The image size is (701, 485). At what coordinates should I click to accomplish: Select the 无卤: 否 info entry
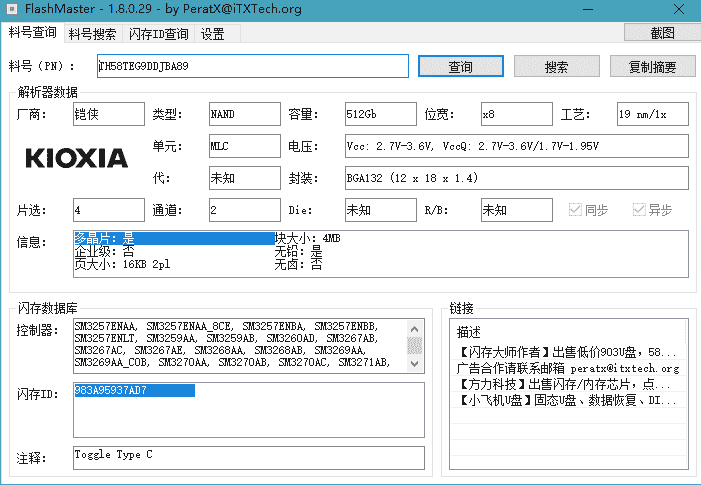point(298,264)
